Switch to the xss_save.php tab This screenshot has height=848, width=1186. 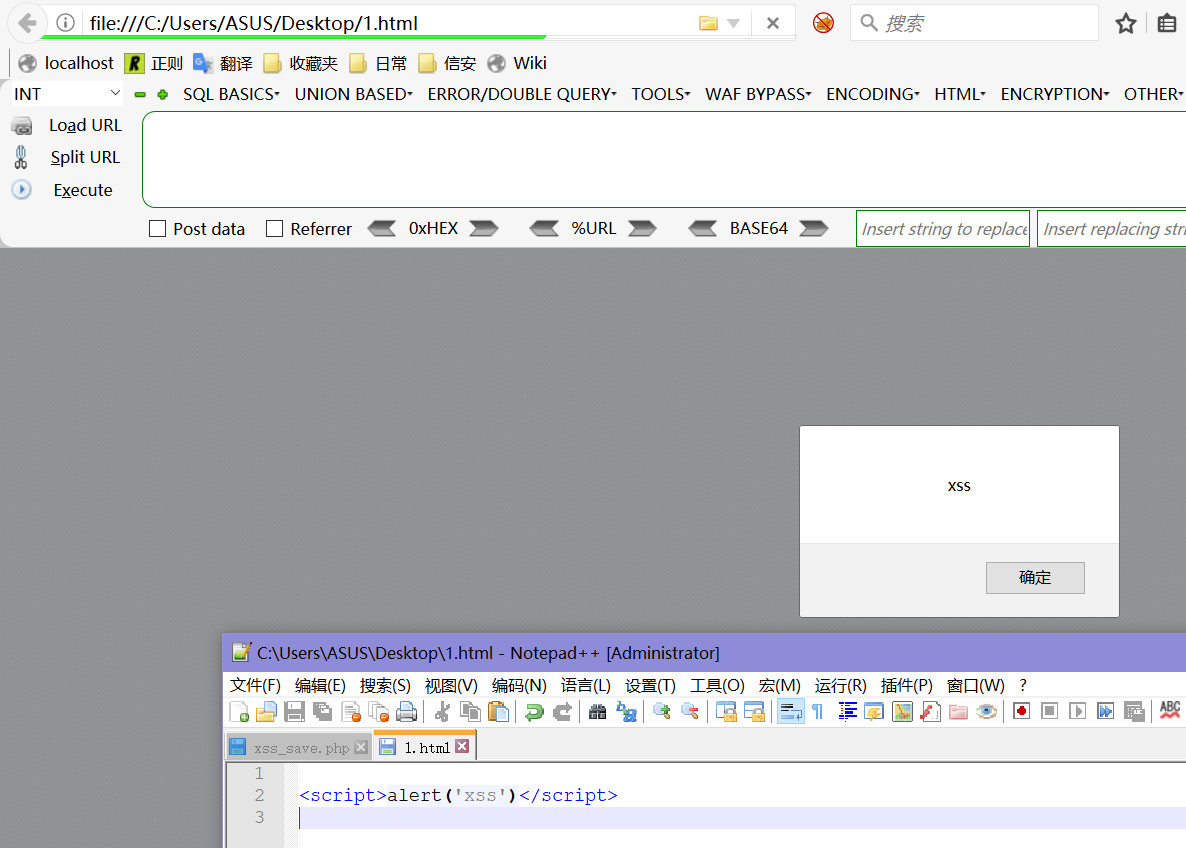click(x=300, y=747)
